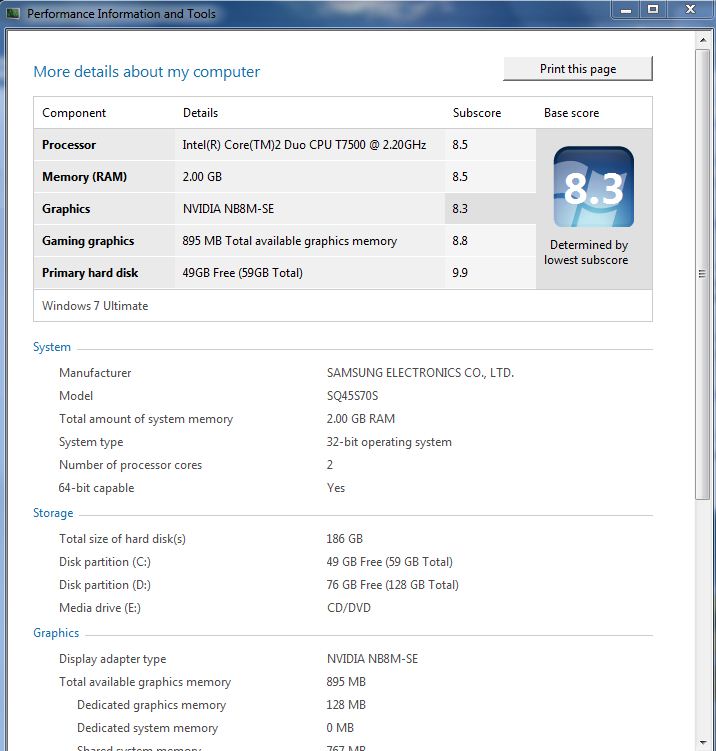
Task: Click the Base score column header
Action: tap(571, 113)
